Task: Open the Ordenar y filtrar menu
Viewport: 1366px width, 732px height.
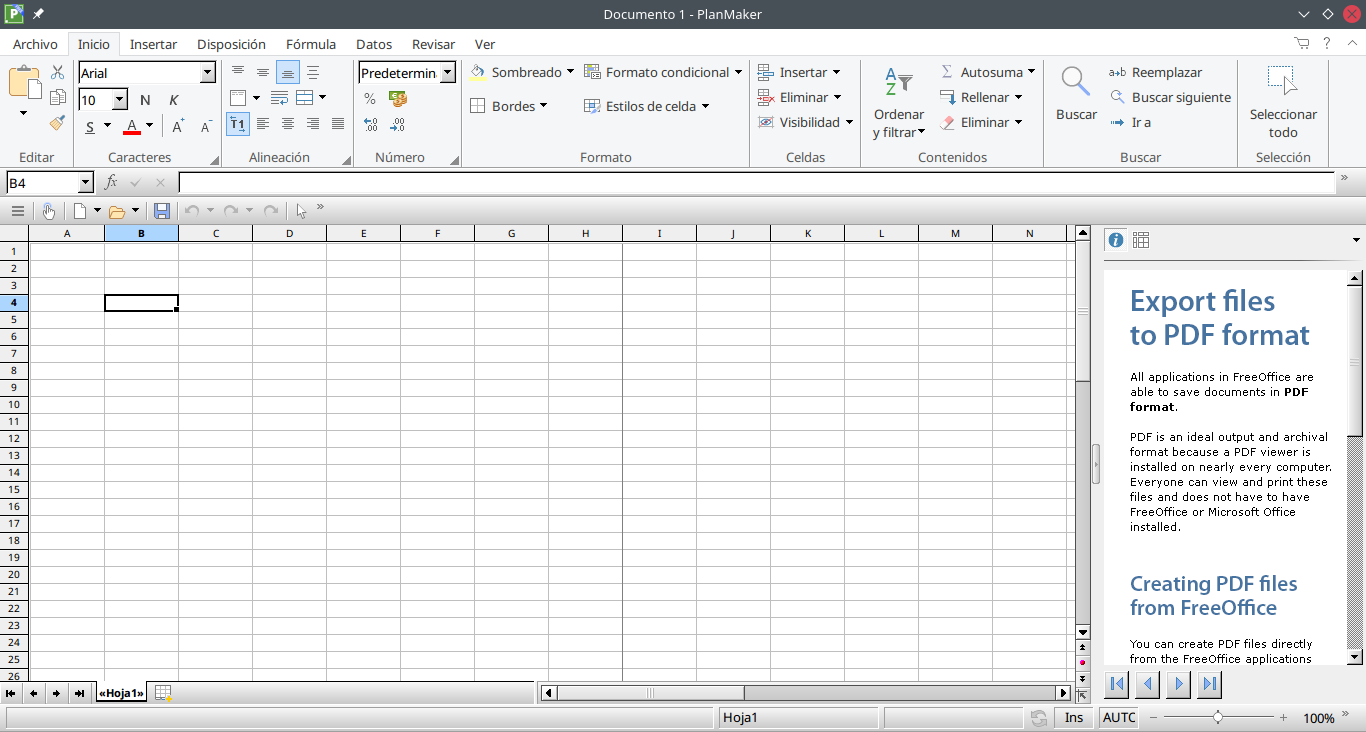Action: [x=898, y=104]
